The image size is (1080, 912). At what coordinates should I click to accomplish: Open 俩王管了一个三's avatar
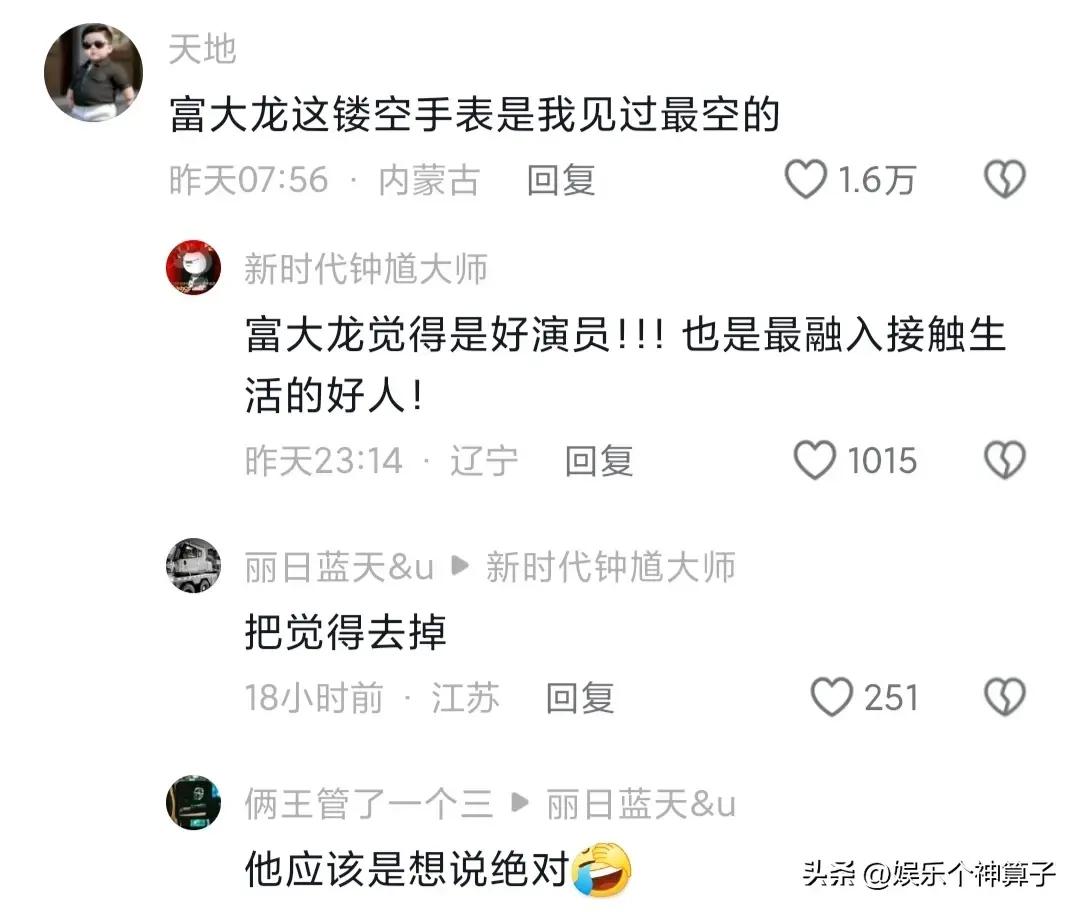[194, 802]
